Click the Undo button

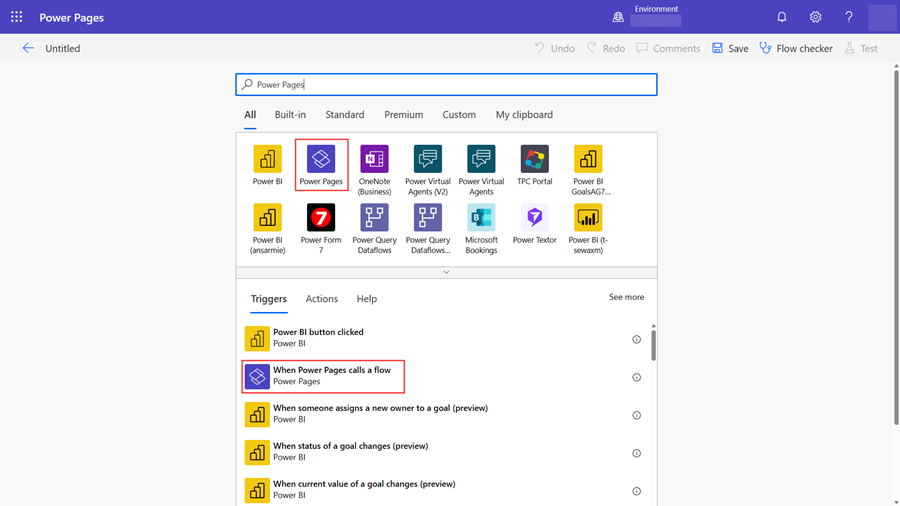click(x=554, y=48)
